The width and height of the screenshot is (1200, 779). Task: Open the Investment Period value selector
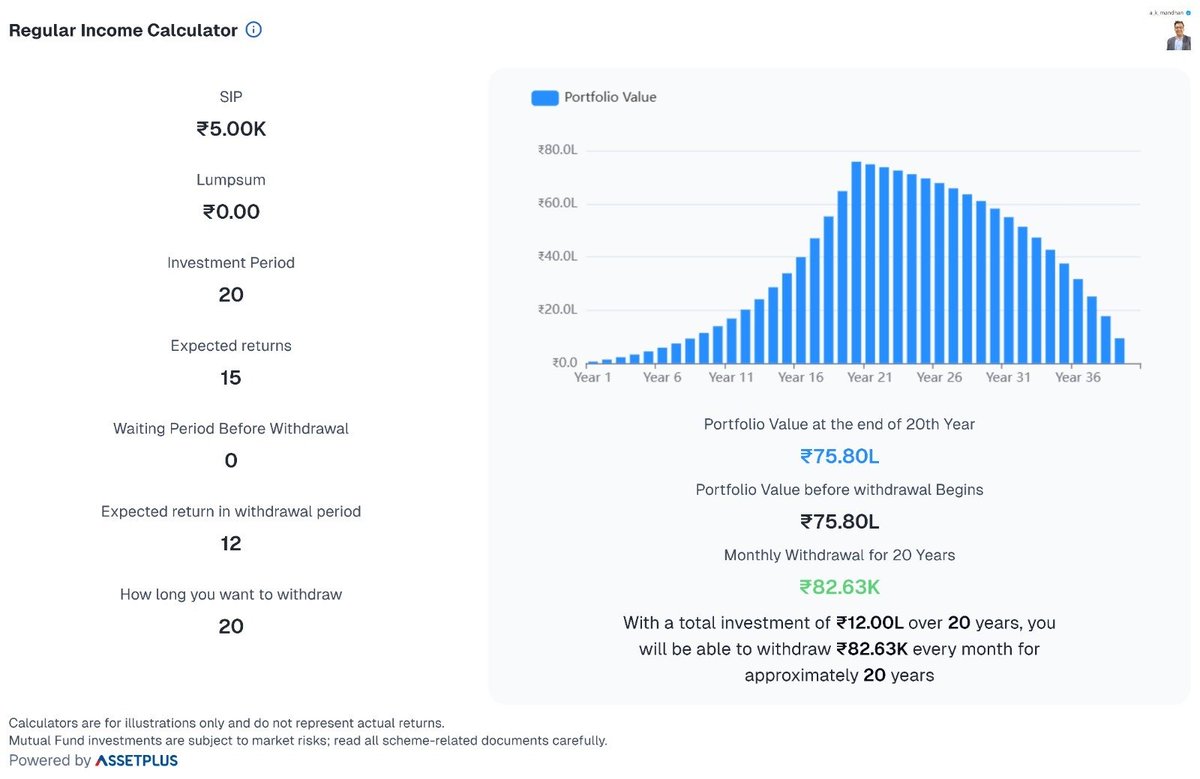click(x=230, y=294)
